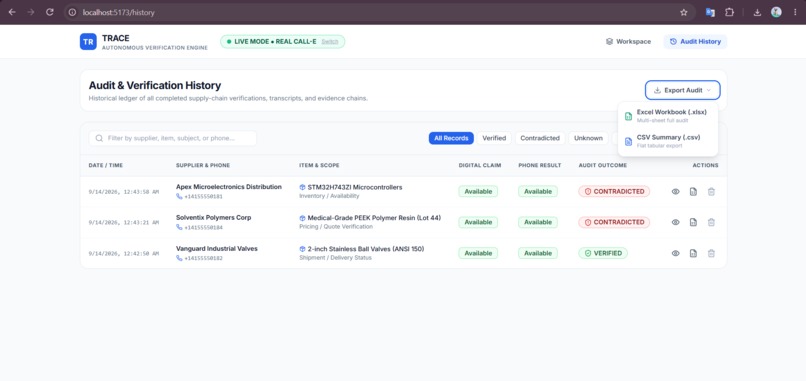
Task: Select the All Records filter
Action: point(451,138)
